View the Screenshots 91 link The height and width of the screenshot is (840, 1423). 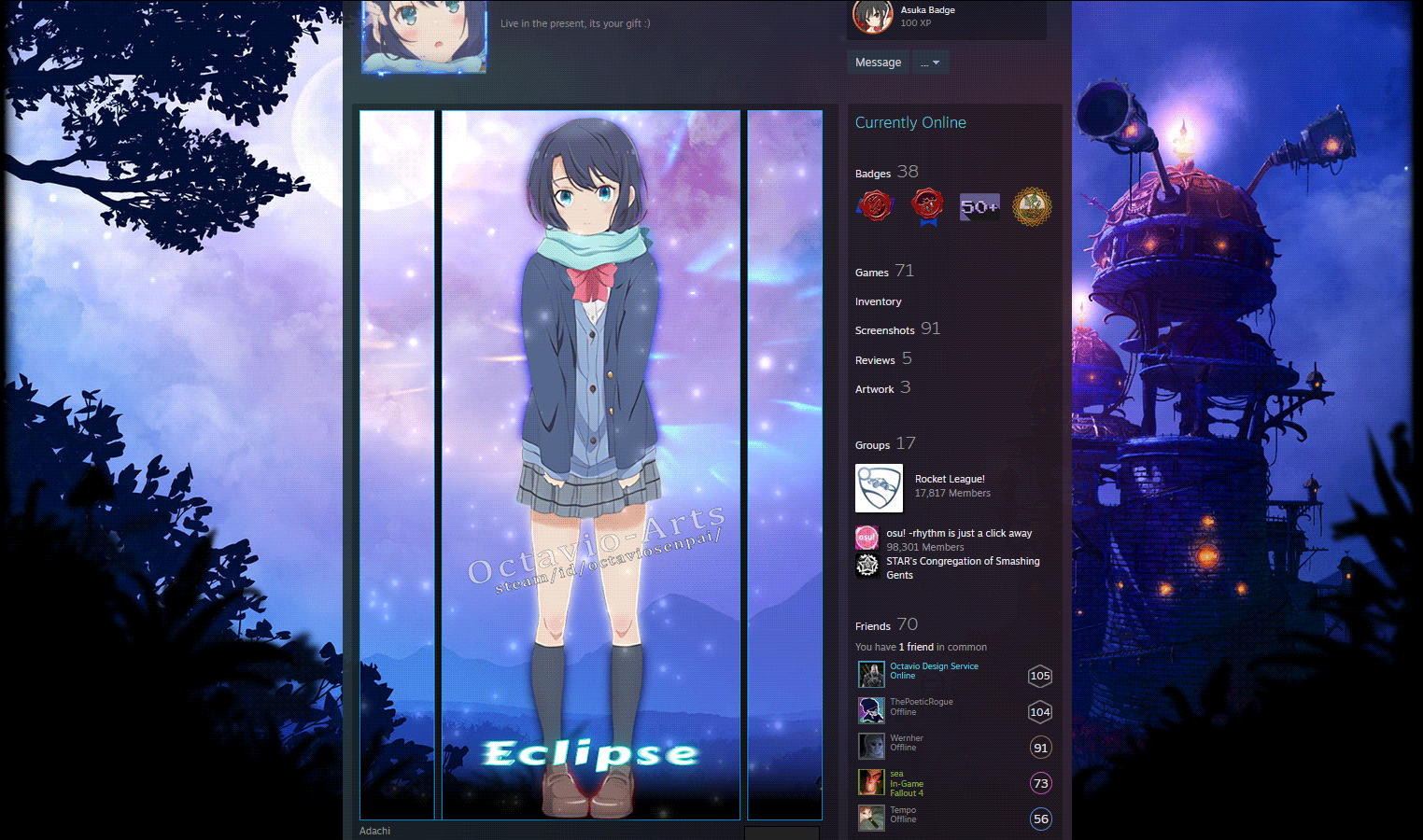[897, 329]
